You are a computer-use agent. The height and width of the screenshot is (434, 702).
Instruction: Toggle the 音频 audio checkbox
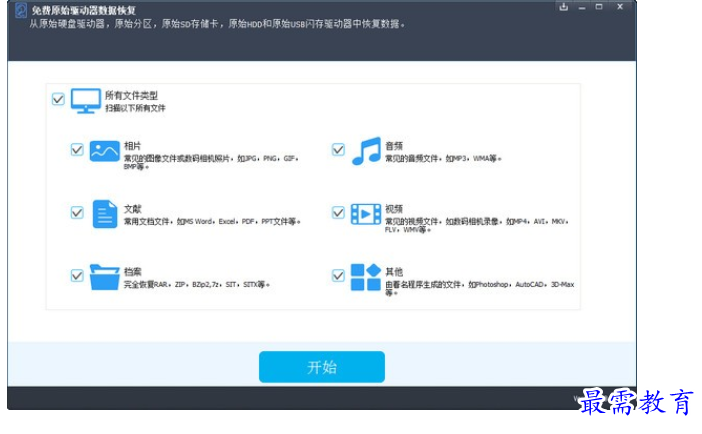(x=338, y=150)
